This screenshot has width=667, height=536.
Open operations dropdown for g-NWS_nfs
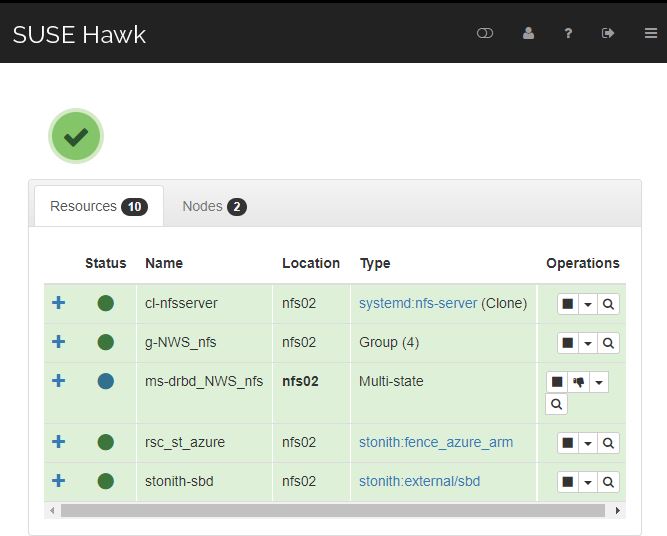coord(588,343)
